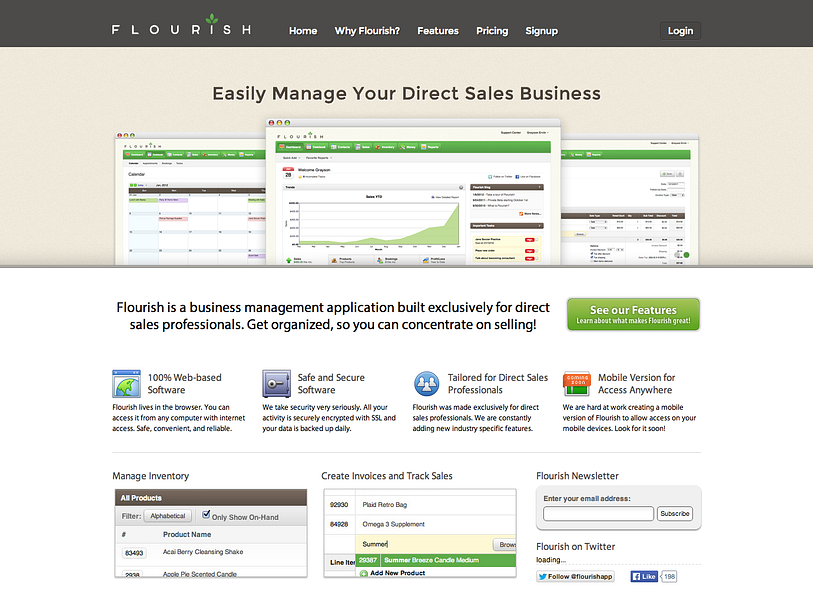This screenshot has width=813, height=600.
Task: Click the web-based software browser icon
Action: click(x=126, y=384)
